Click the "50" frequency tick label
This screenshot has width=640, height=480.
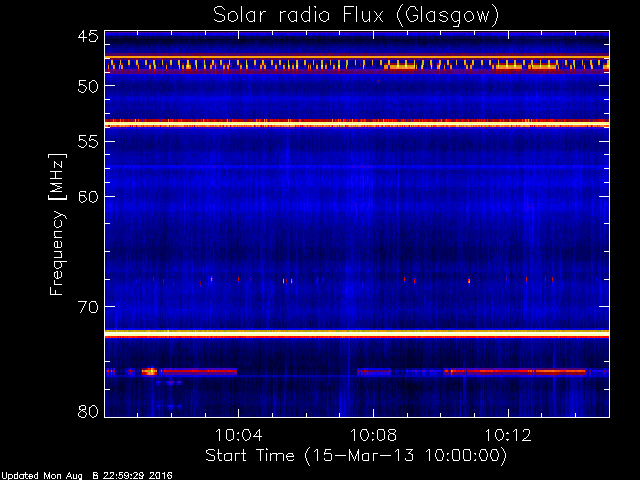coord(88,87)
